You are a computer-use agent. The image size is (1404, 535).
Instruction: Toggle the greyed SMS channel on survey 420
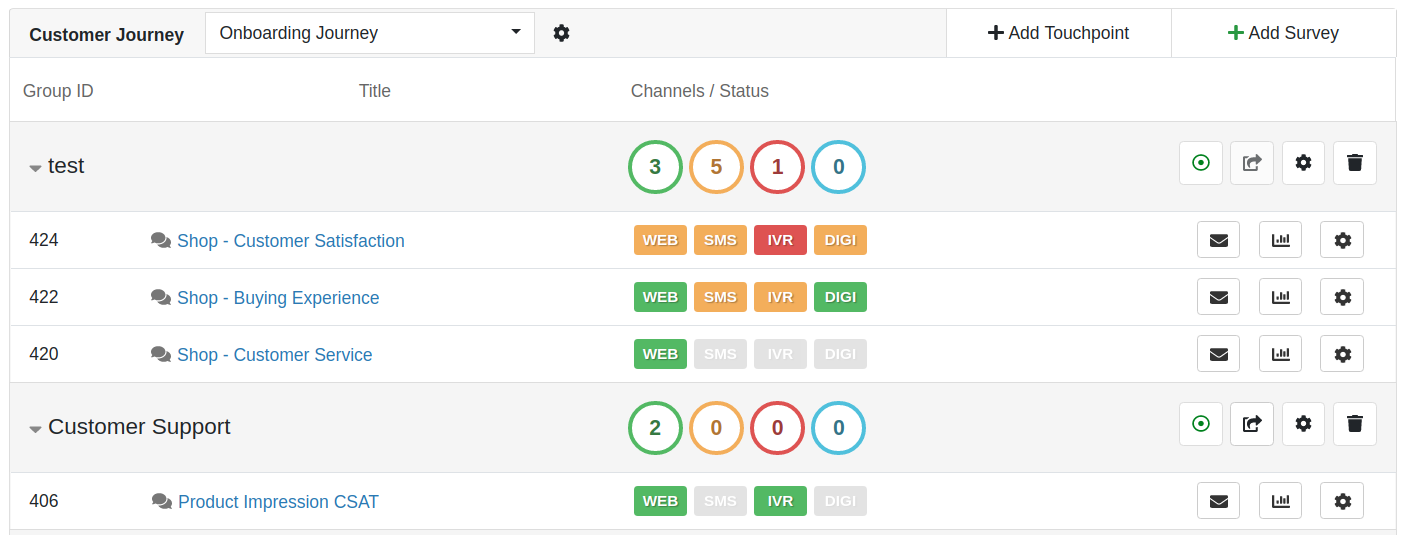coord(720,354)
